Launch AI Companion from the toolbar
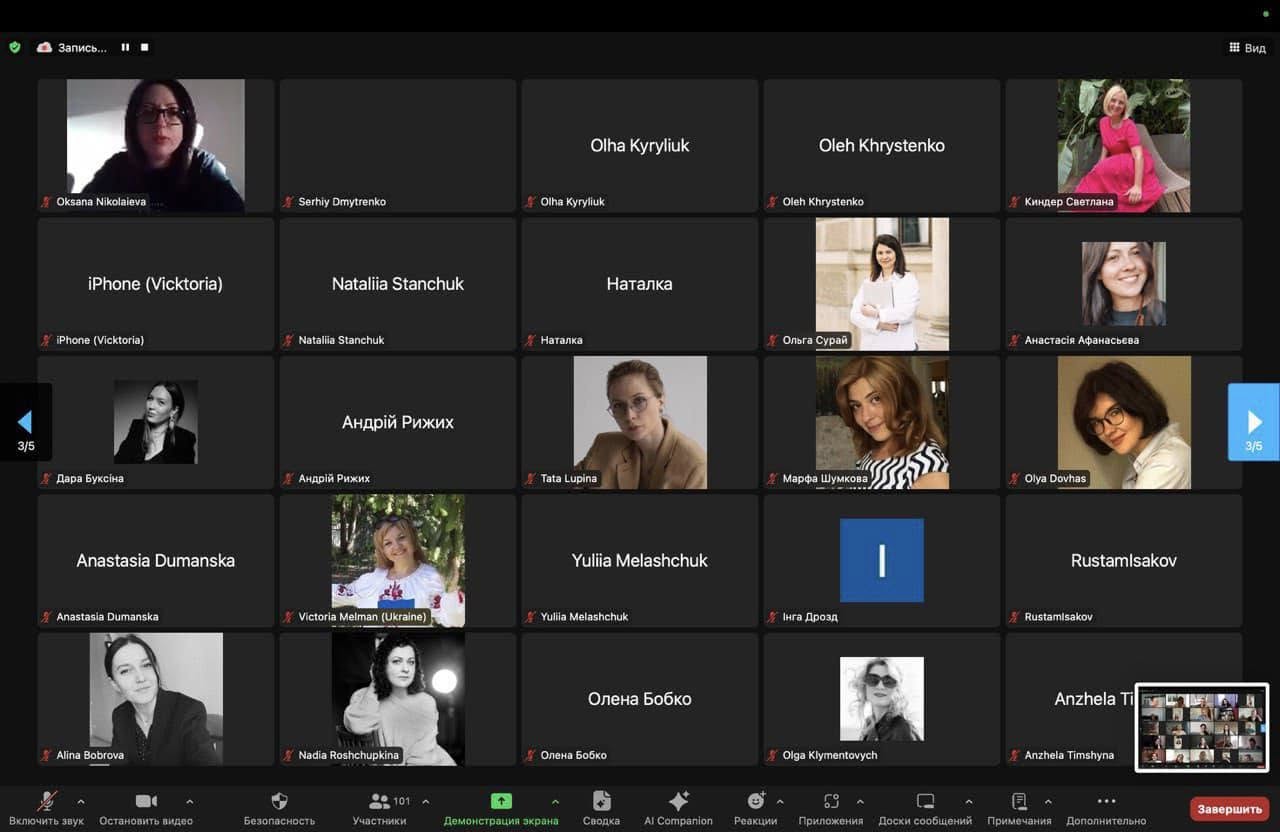 [x=678, y=802]
